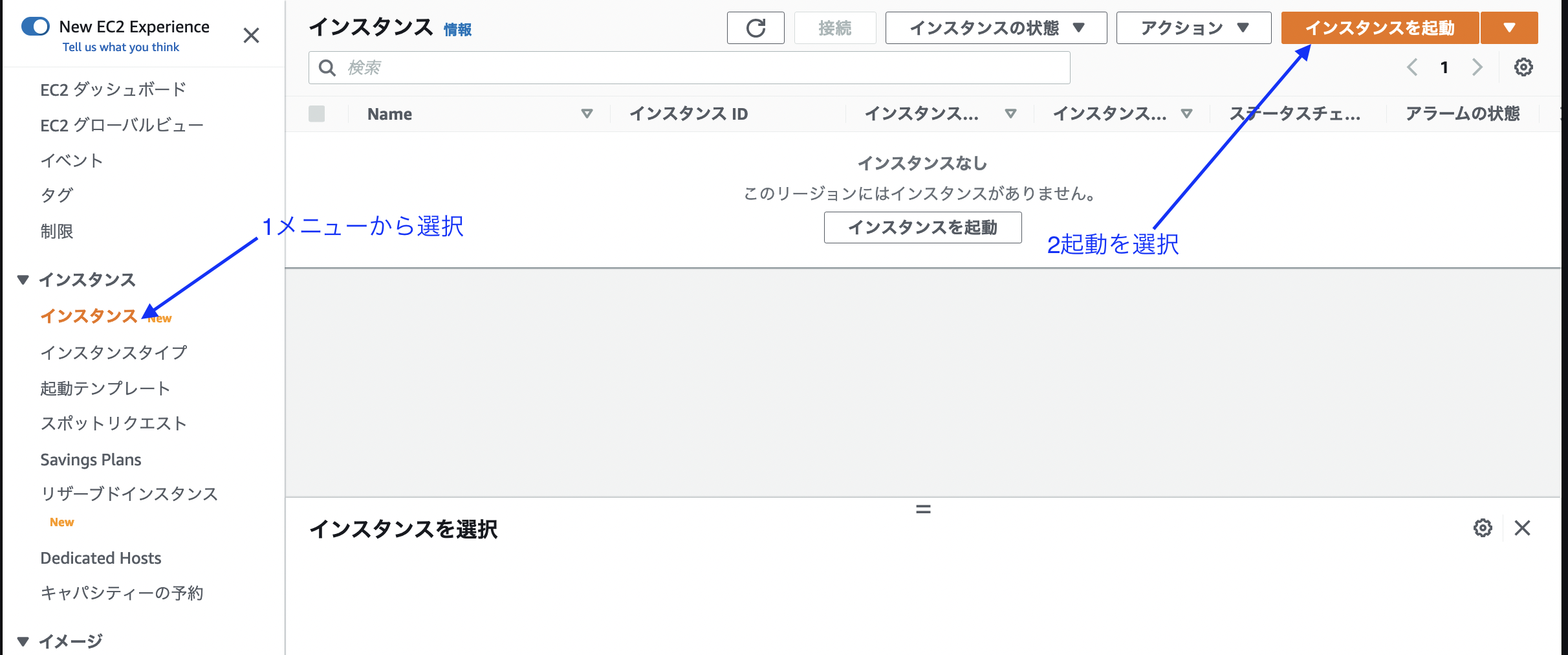This screenshot has height=655, width=1568.
Task: Click the previous page chevron
Action: (x=1411, y=67)
